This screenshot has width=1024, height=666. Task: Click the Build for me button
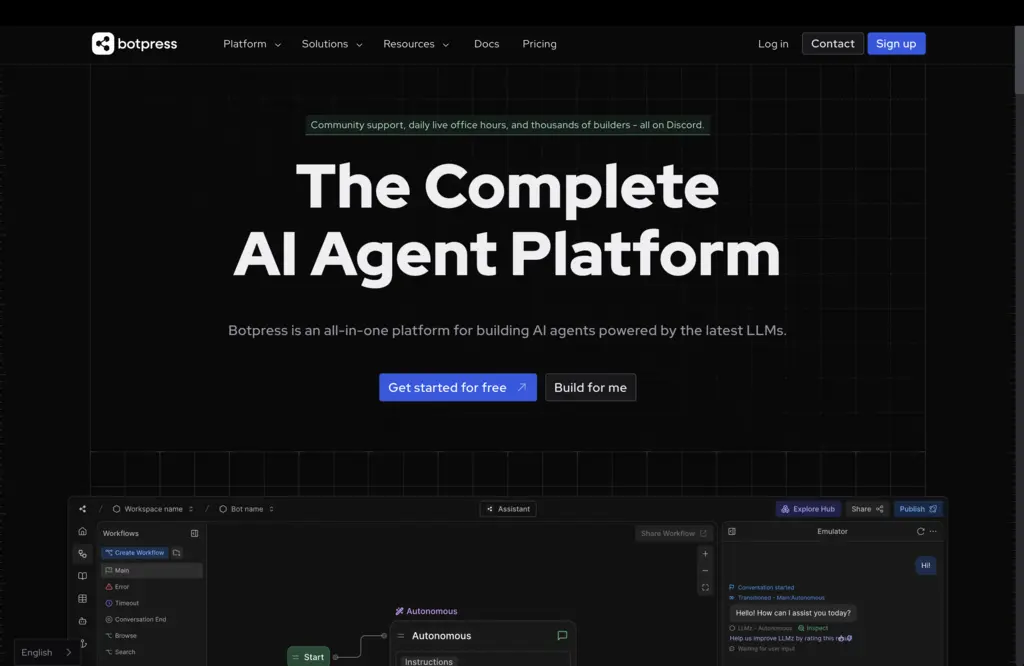pos(590,387)
